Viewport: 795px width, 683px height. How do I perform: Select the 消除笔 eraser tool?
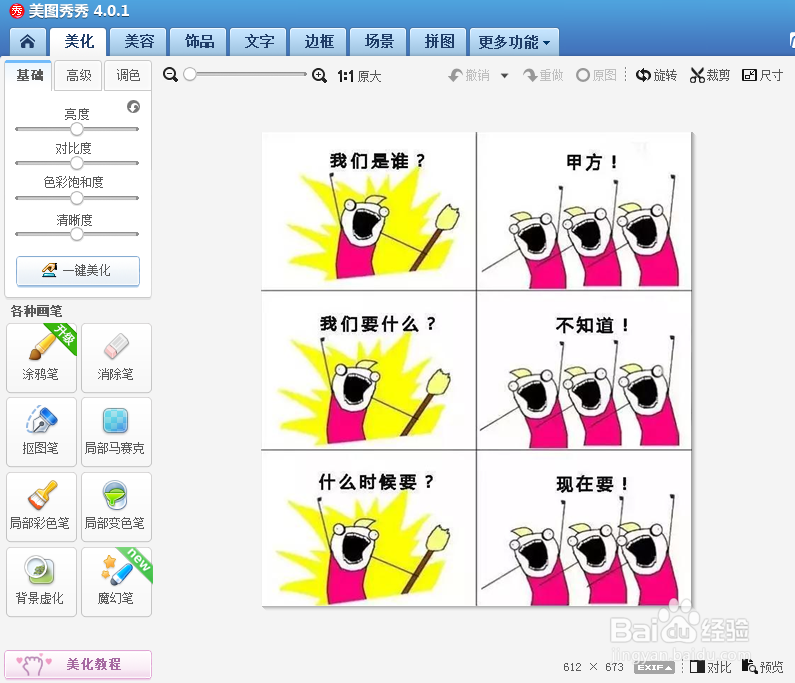(x=116, y=358)
